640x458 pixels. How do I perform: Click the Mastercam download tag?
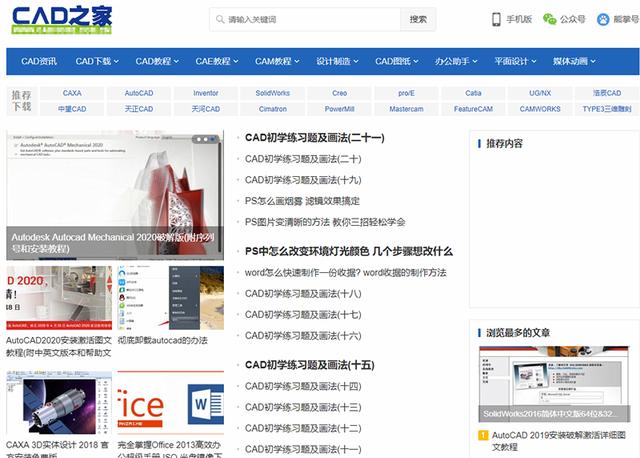[x=406, y=109]
